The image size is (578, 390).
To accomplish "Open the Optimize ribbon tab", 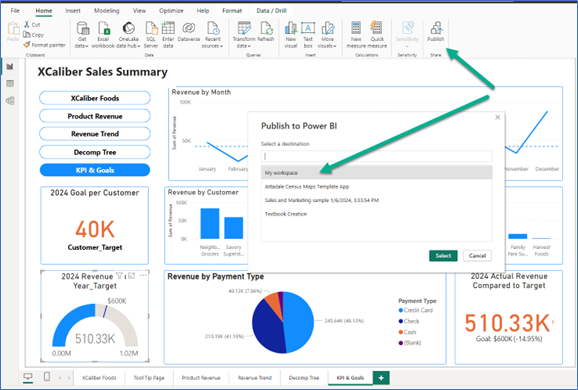I will click(171, 11).
